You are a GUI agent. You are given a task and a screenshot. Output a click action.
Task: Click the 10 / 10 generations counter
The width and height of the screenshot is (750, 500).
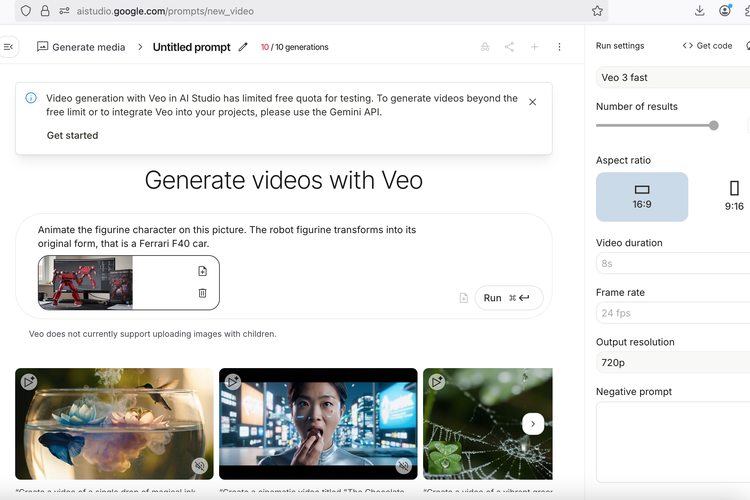295,47
